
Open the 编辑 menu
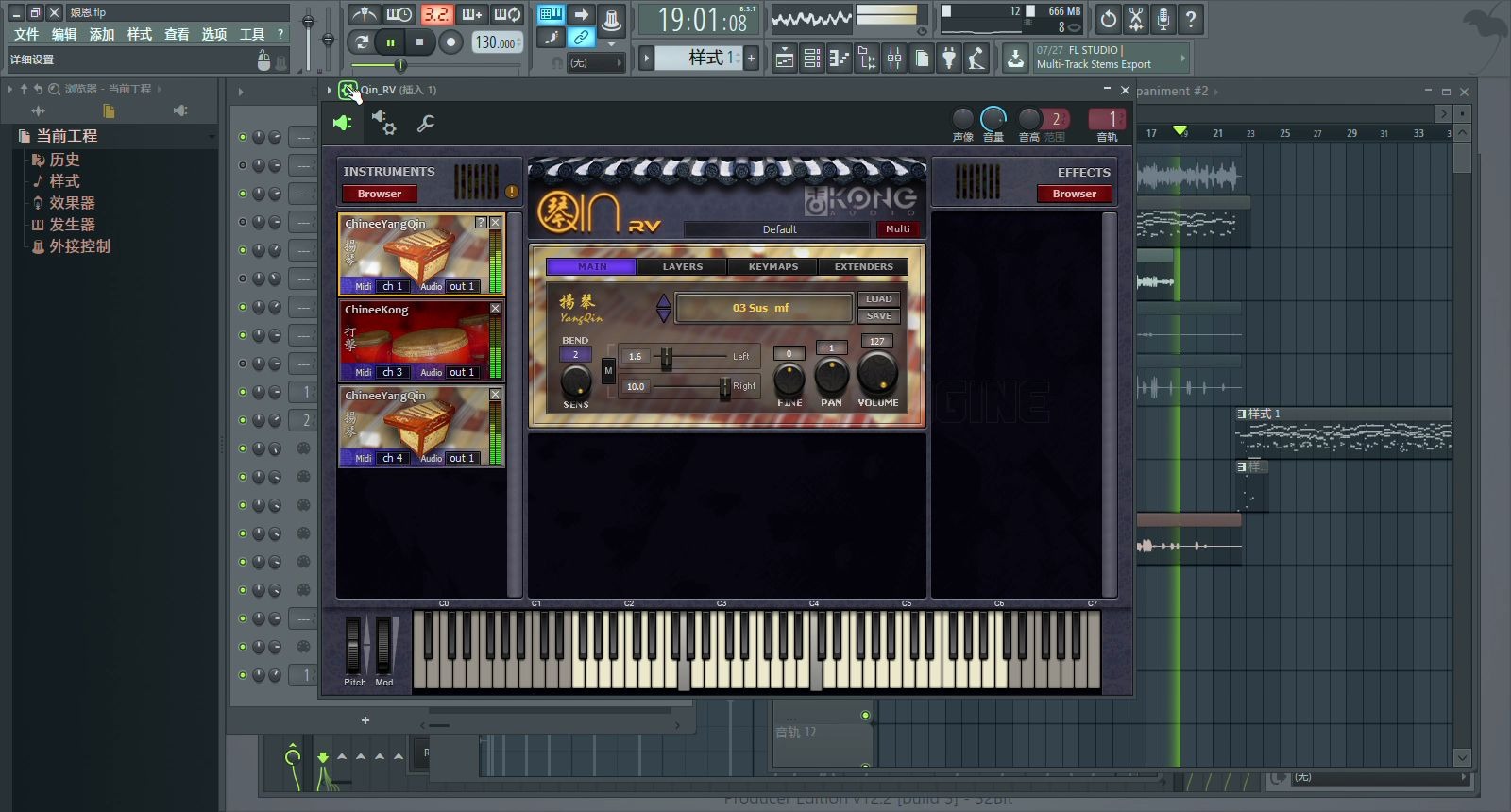64,34
